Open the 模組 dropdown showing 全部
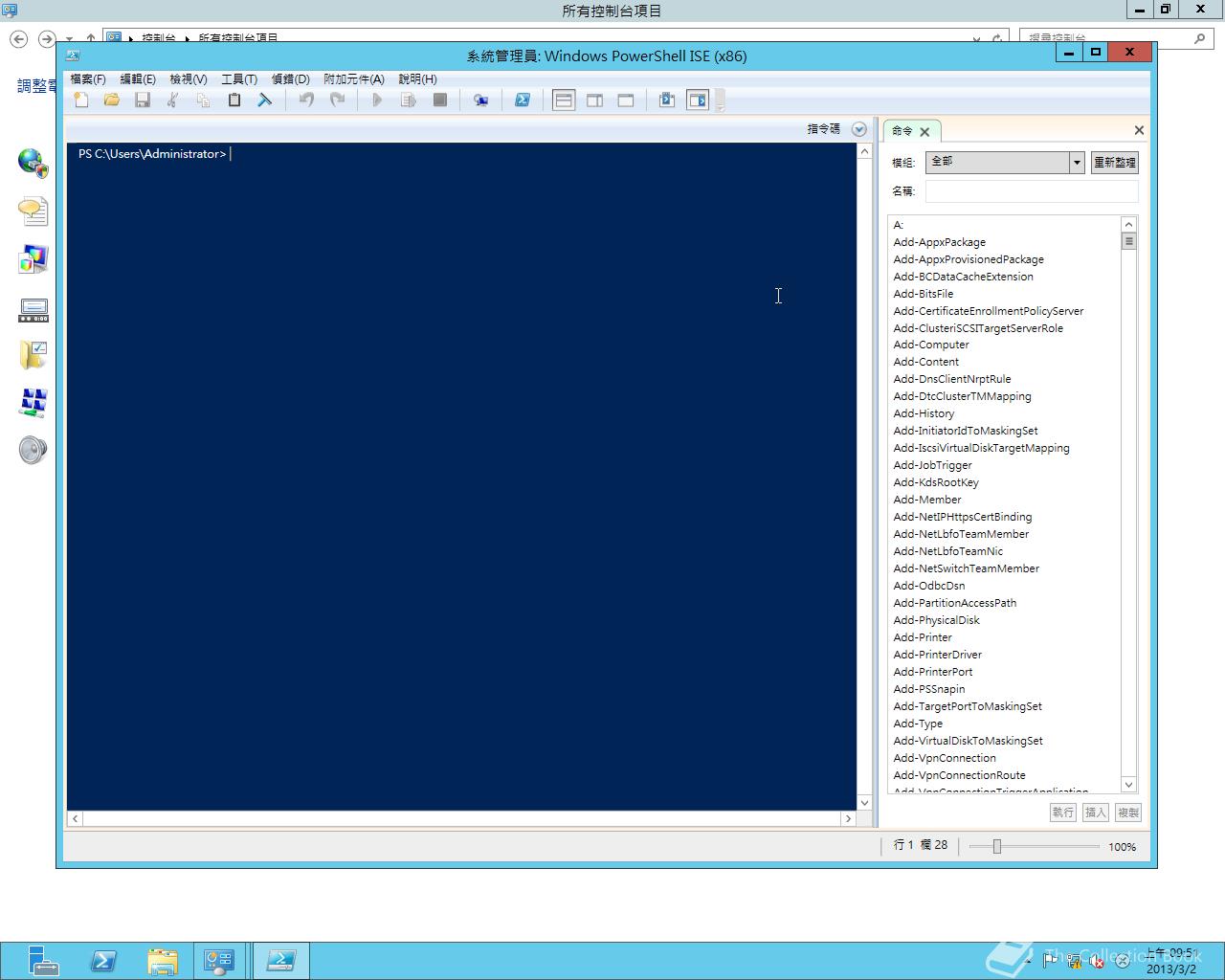Image resolution: width=1225 pixels, height=980 pixels. pyautogui.click(x=1004, y=162)
